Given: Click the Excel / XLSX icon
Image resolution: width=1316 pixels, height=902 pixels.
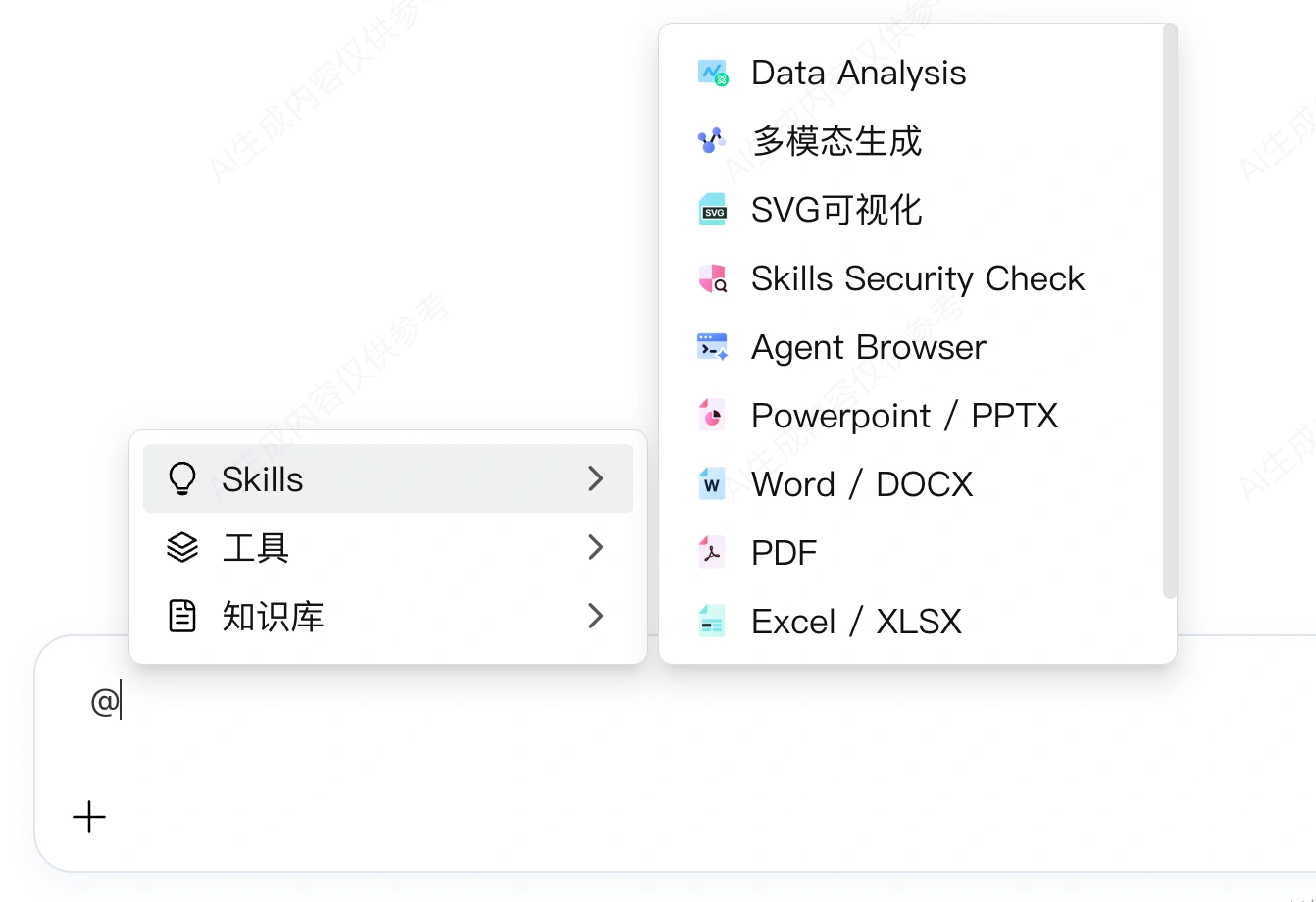Looking at the screenshot, I should (713, 622).
